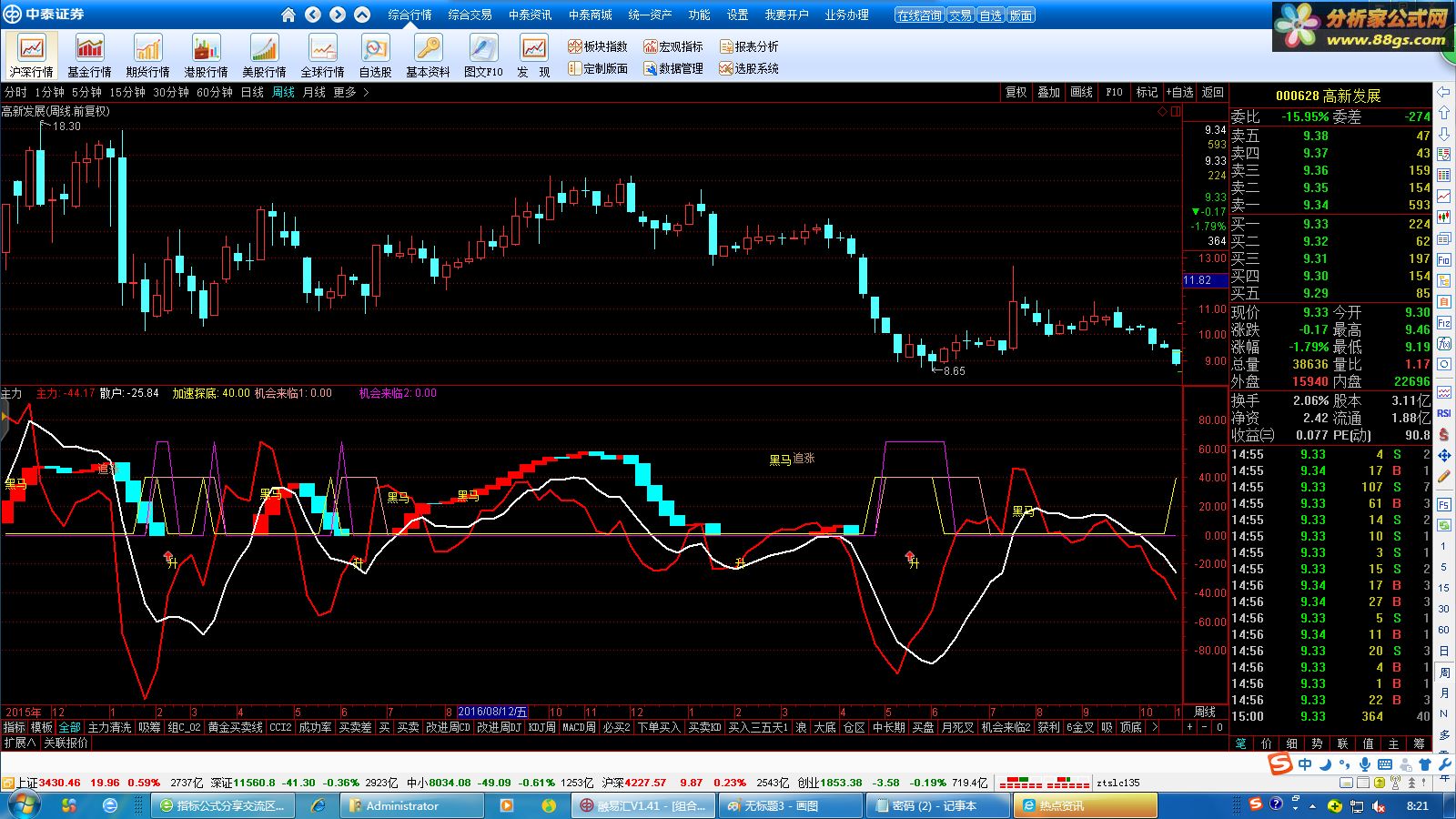The height and width of the screenshot is (819, 1456).
Task: Open the 美股行情 US stocks icon
Action: (264, 55)
